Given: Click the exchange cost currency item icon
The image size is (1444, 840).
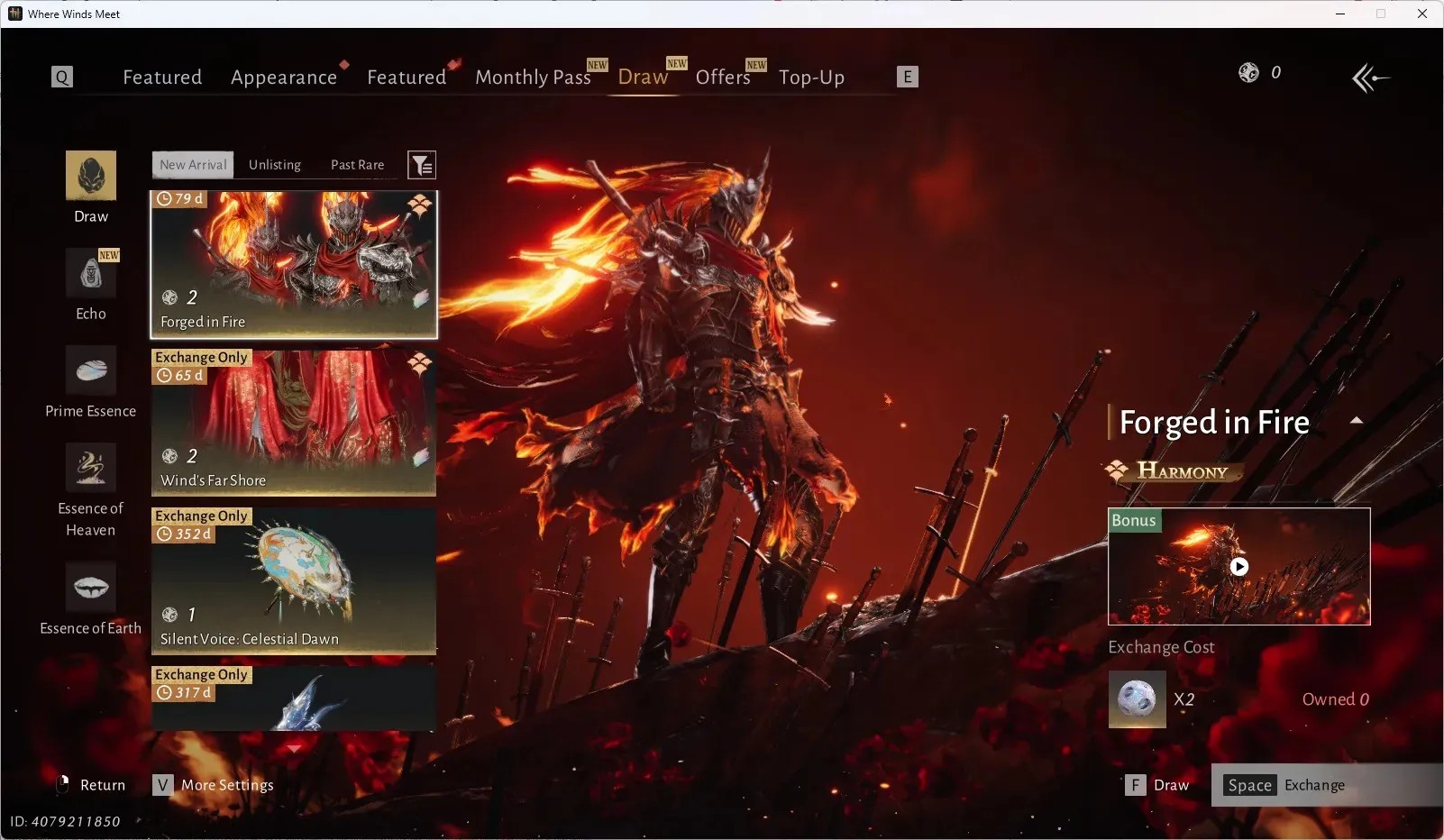Looking at the screenshot, I should click(x=1137, y=699).
